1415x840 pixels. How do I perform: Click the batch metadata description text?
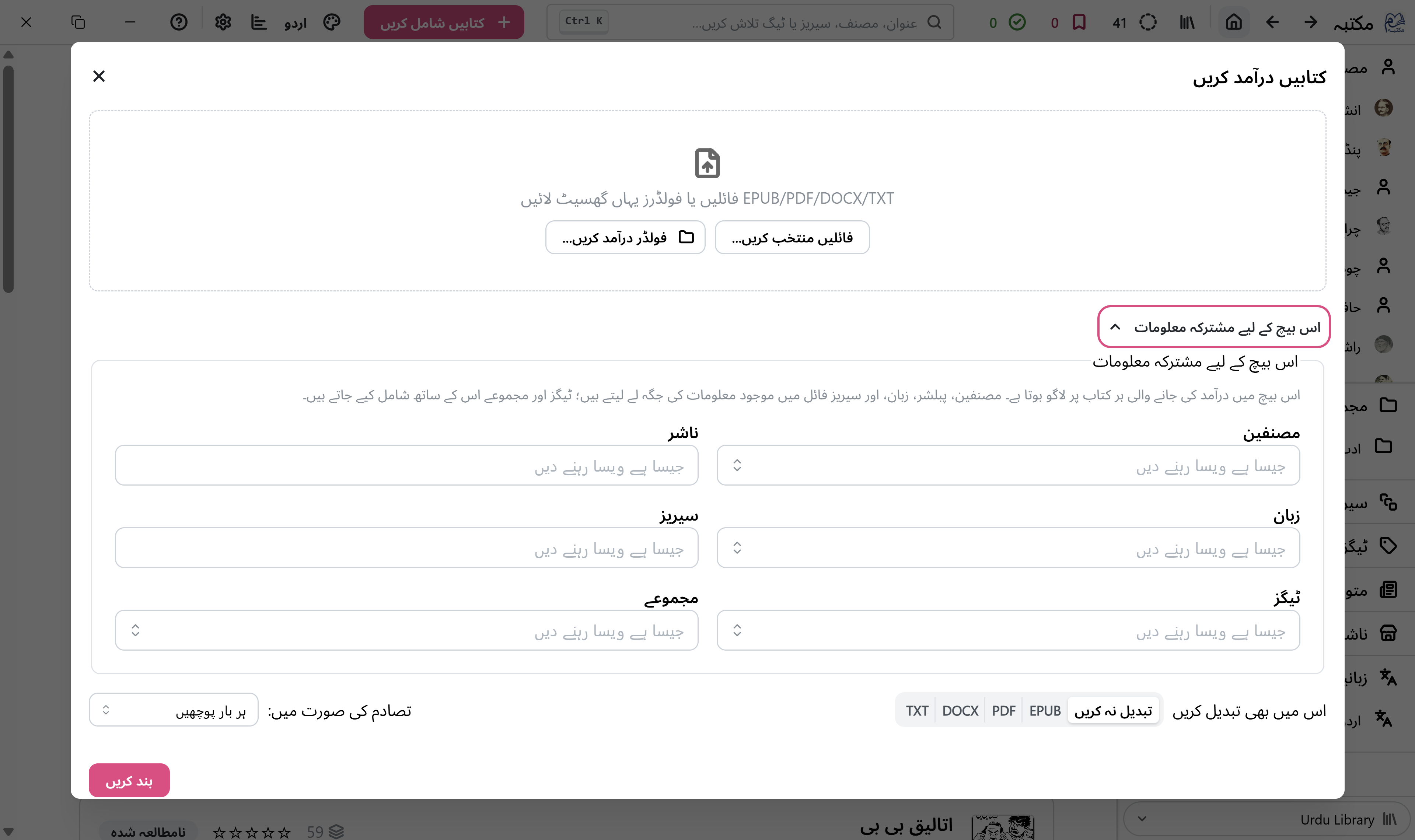801,395
